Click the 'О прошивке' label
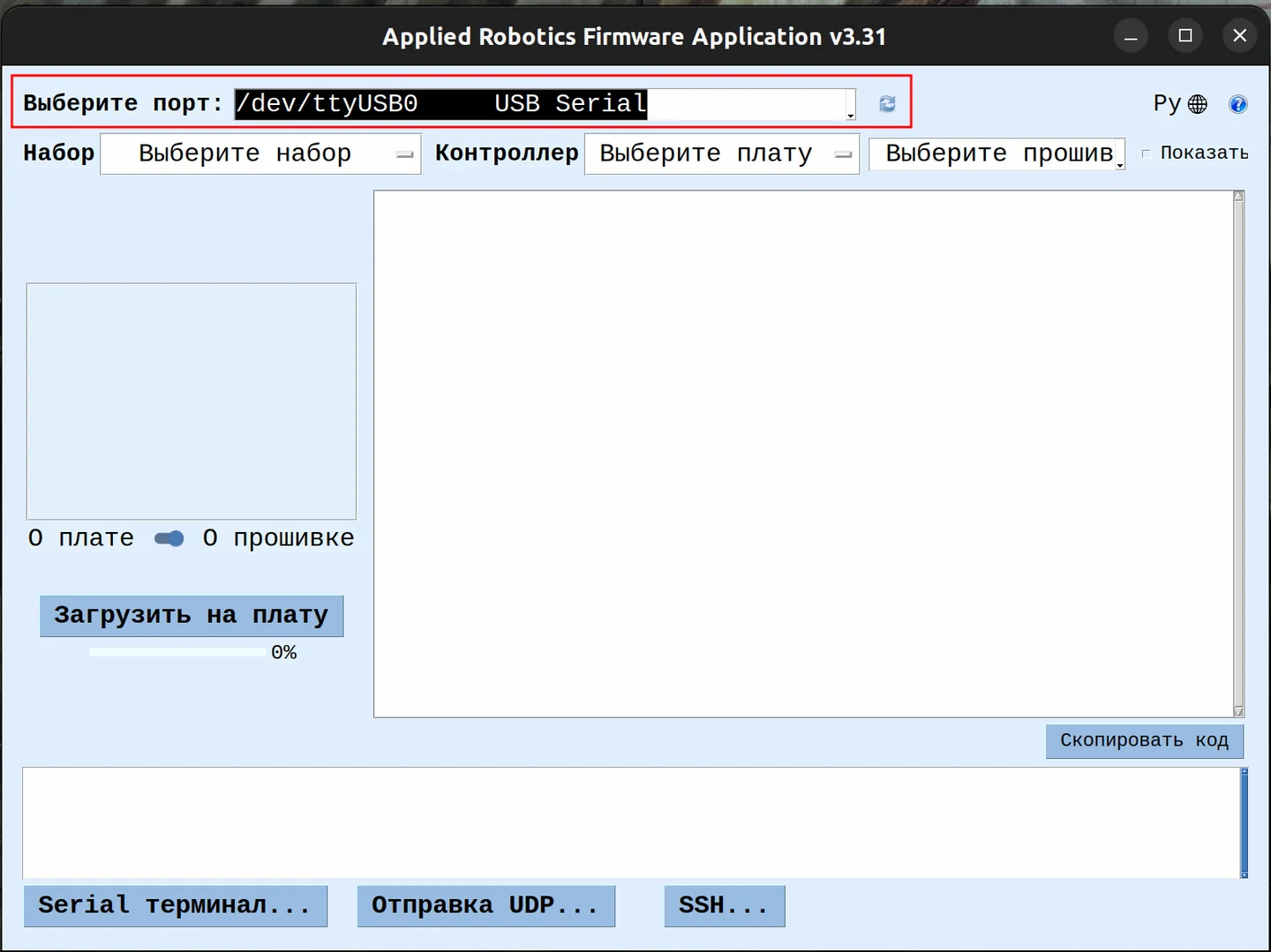1271x952 pixels. 279,538
